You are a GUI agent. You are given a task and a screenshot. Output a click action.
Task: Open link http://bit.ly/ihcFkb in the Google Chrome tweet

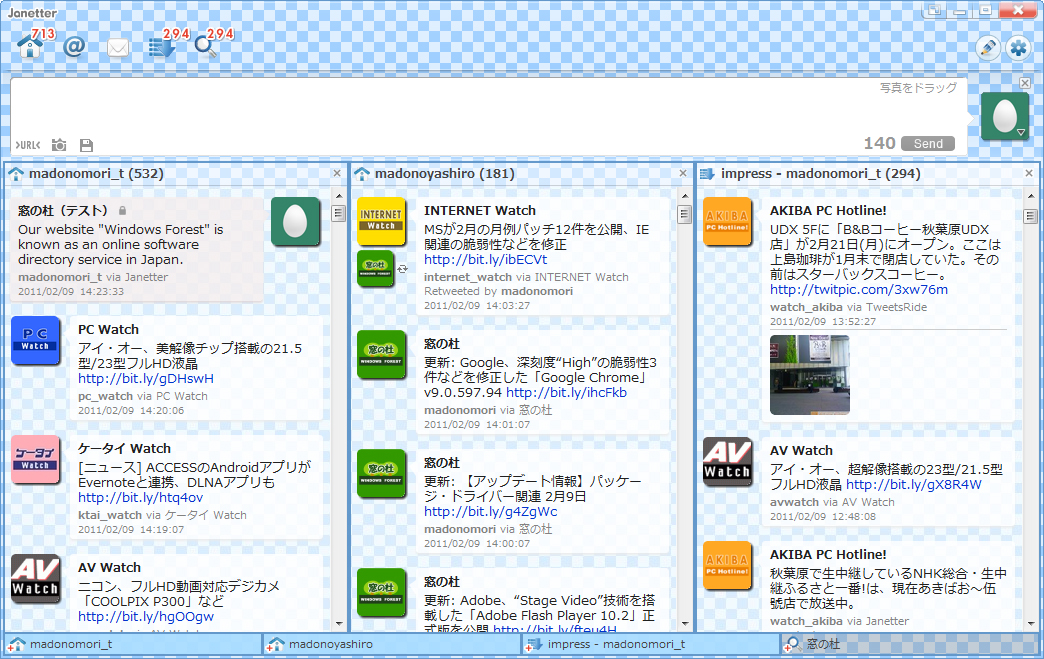[x=567, y=393]
